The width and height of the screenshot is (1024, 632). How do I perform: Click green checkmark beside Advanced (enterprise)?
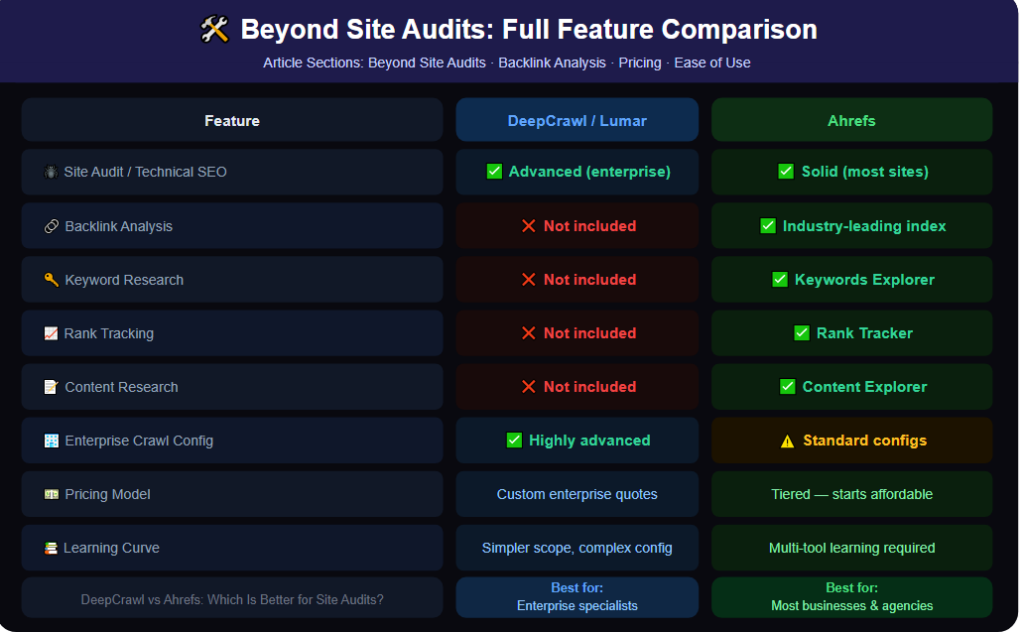point(494,172)
